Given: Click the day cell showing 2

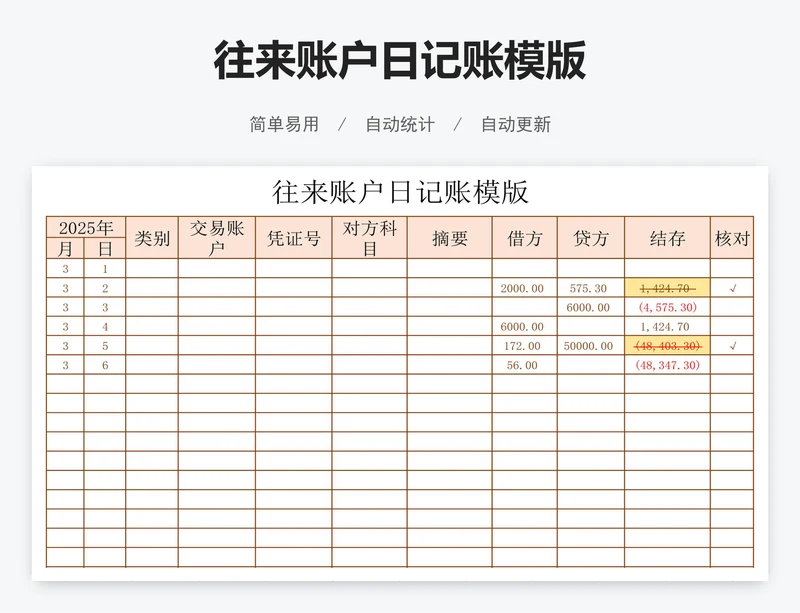Looking at the screenshot, I should tap(105, 288).
